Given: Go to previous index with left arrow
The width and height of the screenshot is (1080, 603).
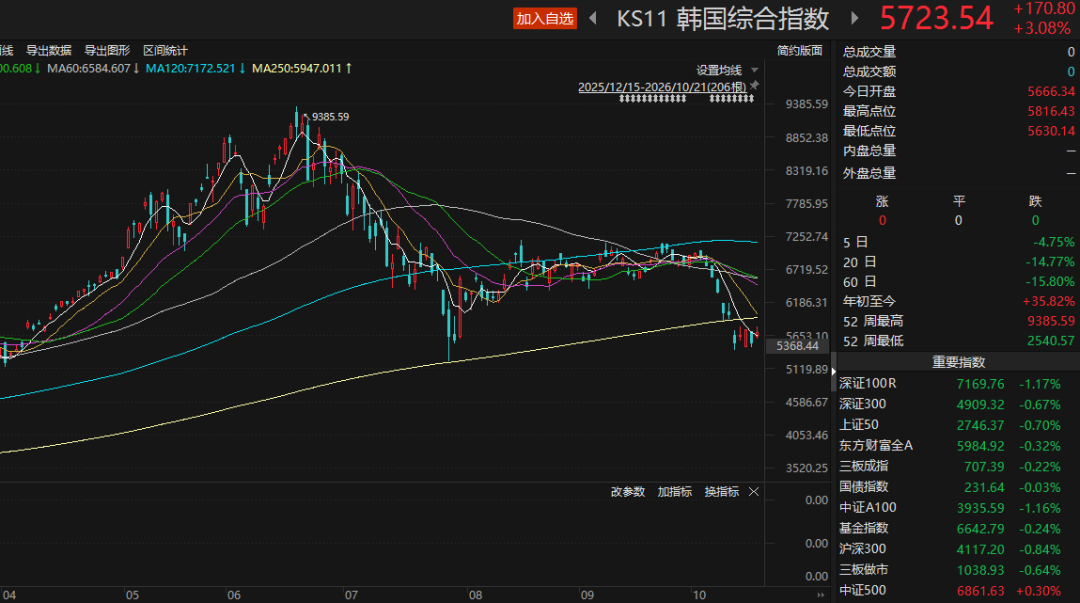Looking at the screenshot, I should [x=593, y=19].
